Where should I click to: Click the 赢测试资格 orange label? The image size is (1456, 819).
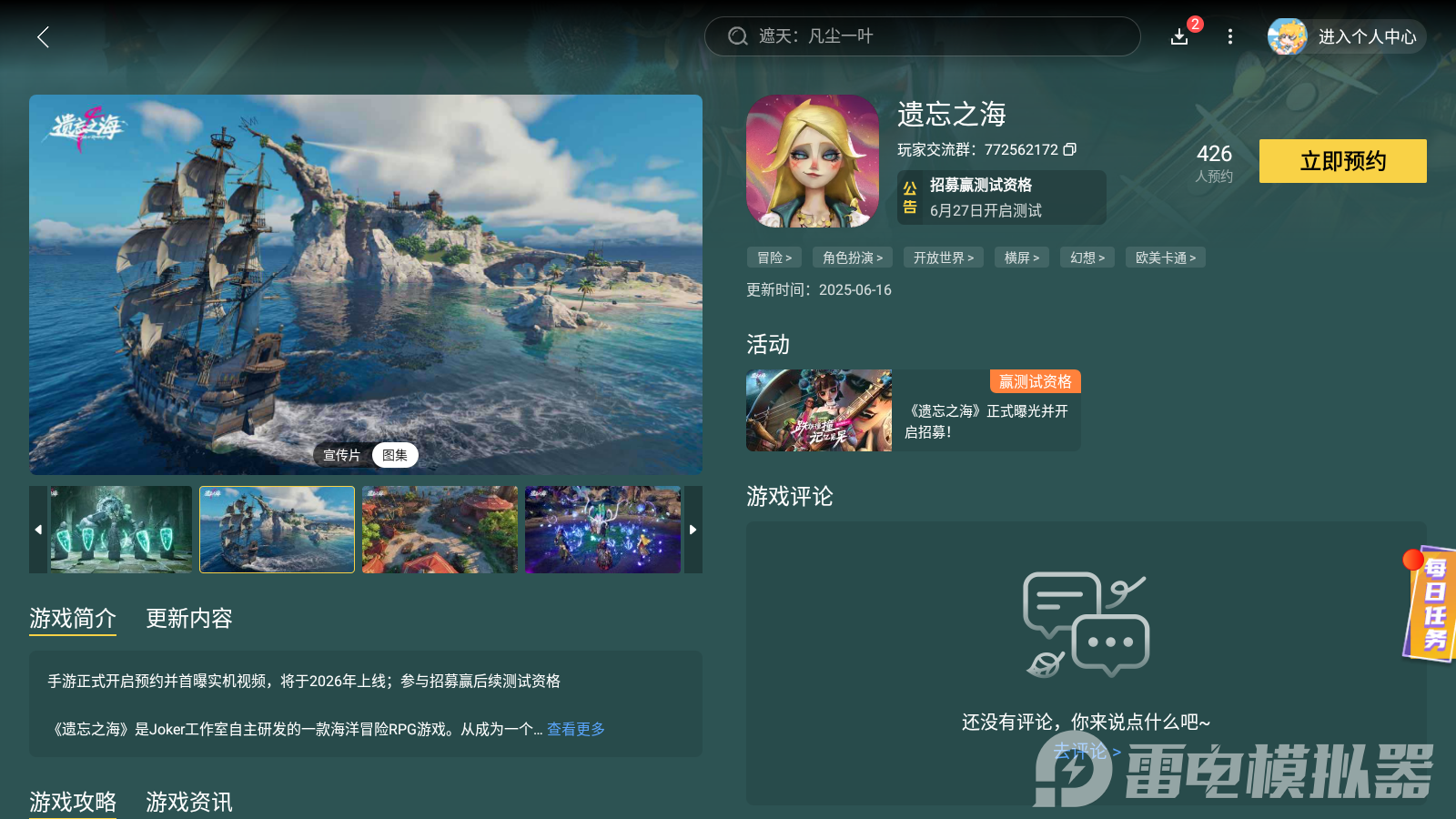tap(1035, 381)
